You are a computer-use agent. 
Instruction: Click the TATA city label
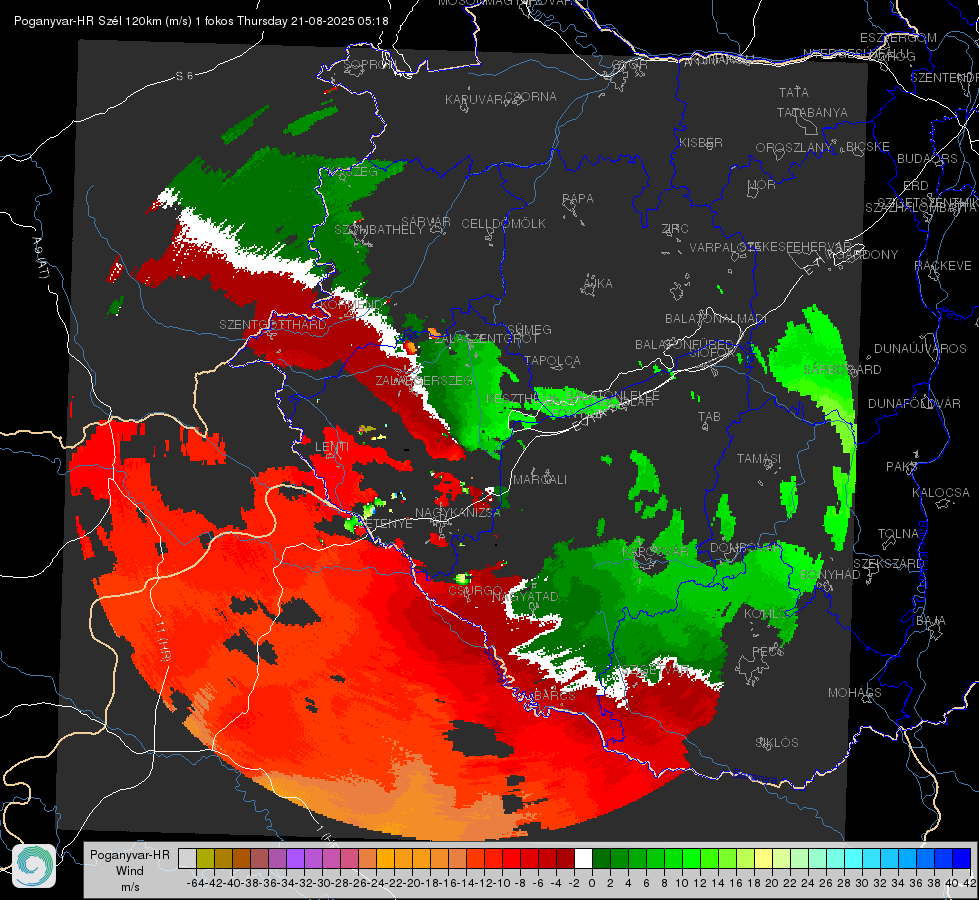coord(794,92)
